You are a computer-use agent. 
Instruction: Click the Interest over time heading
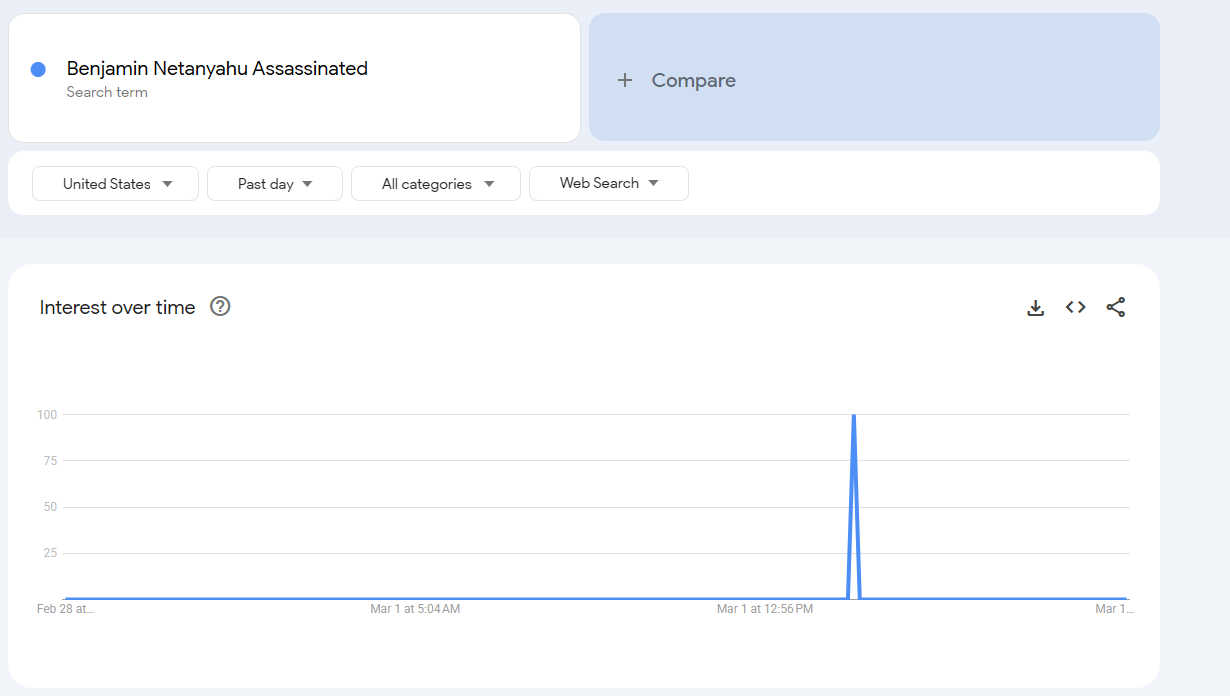(x=118, y=307)
